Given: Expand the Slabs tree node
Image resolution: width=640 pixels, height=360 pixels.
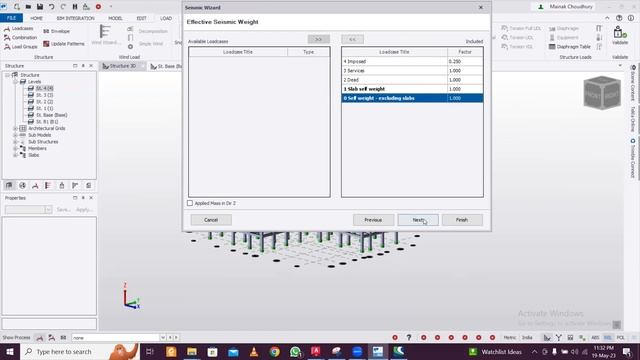Looking at the screenshot, I should (x=15, y=155).
